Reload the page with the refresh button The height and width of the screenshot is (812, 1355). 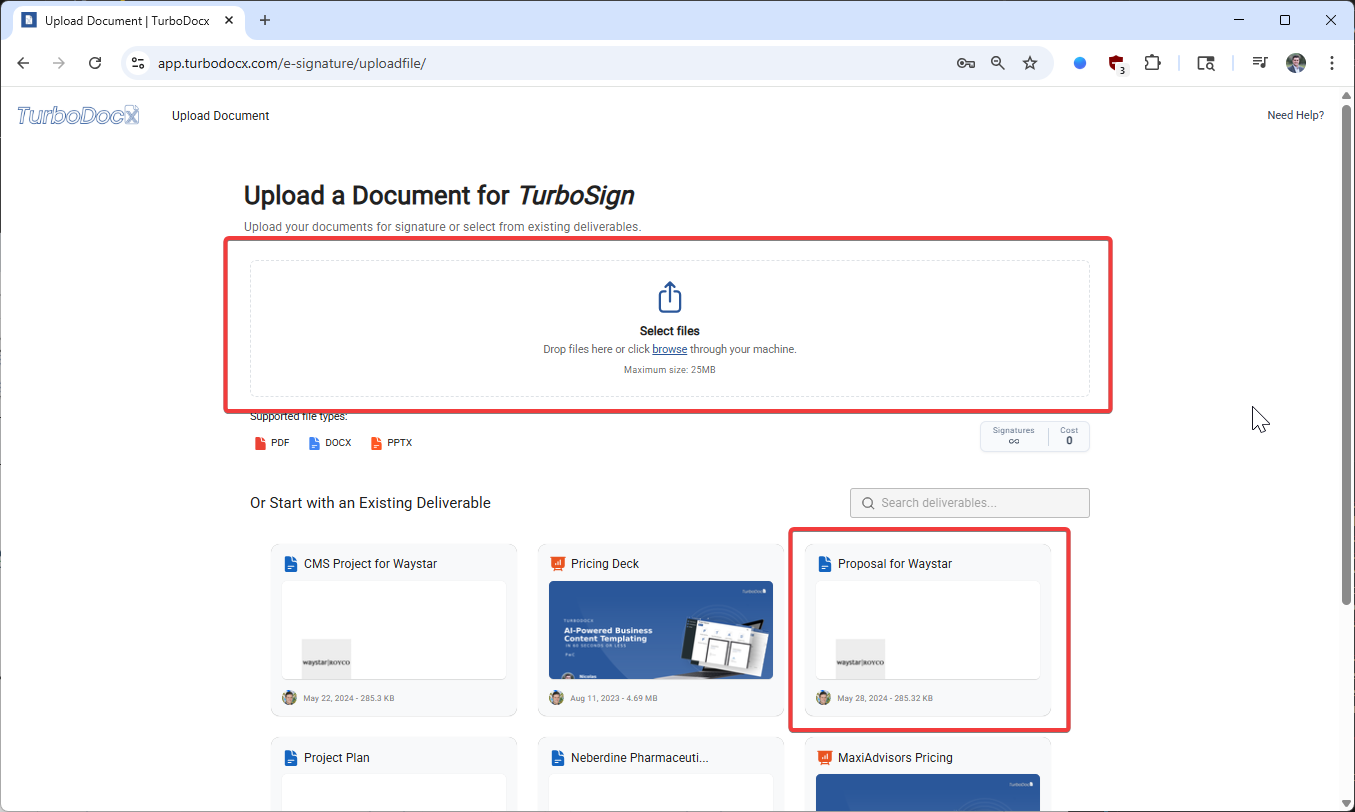point(95,63)
